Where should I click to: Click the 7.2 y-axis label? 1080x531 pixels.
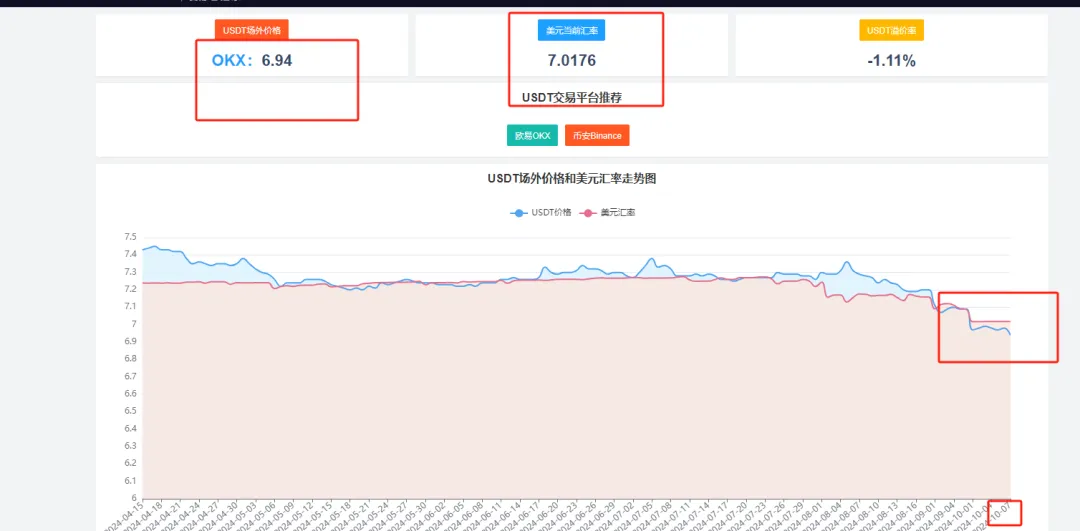coord(131,289)
